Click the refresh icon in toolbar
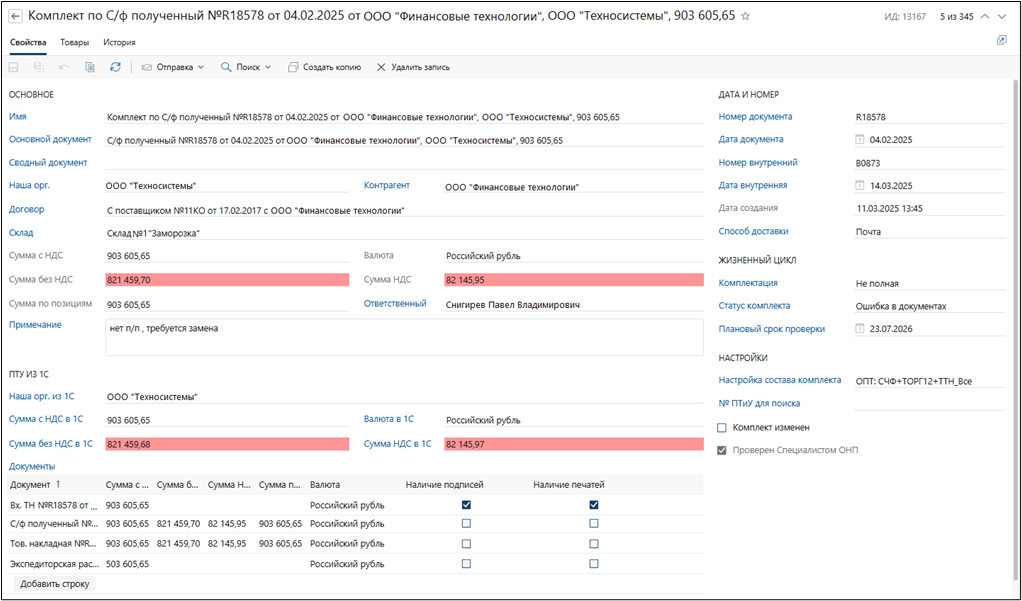The height and width of the screenshot is (601, 1022). click(x=115, y=67)
